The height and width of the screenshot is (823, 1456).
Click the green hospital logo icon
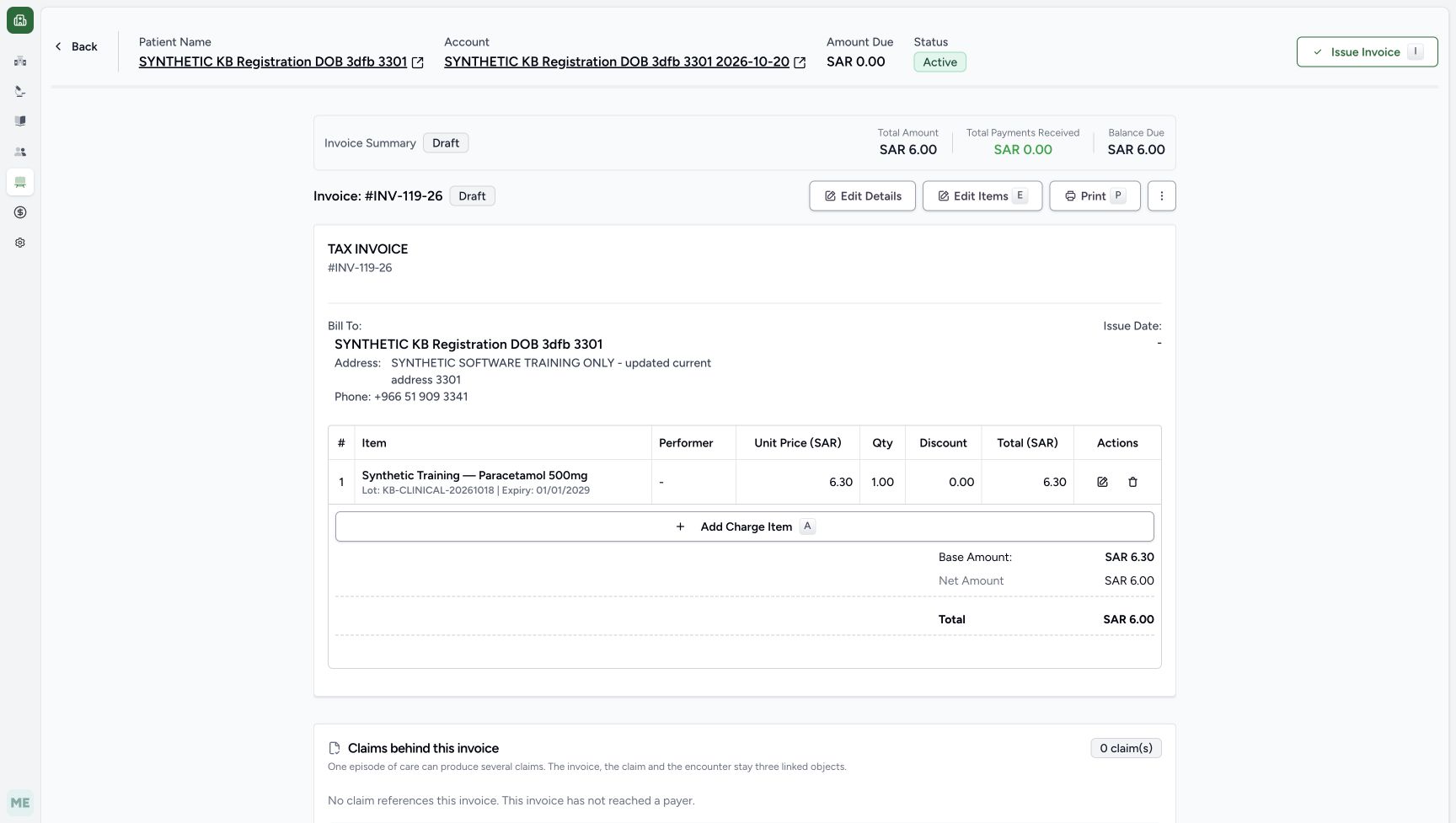pyautogui.click(x=20, y=20)
